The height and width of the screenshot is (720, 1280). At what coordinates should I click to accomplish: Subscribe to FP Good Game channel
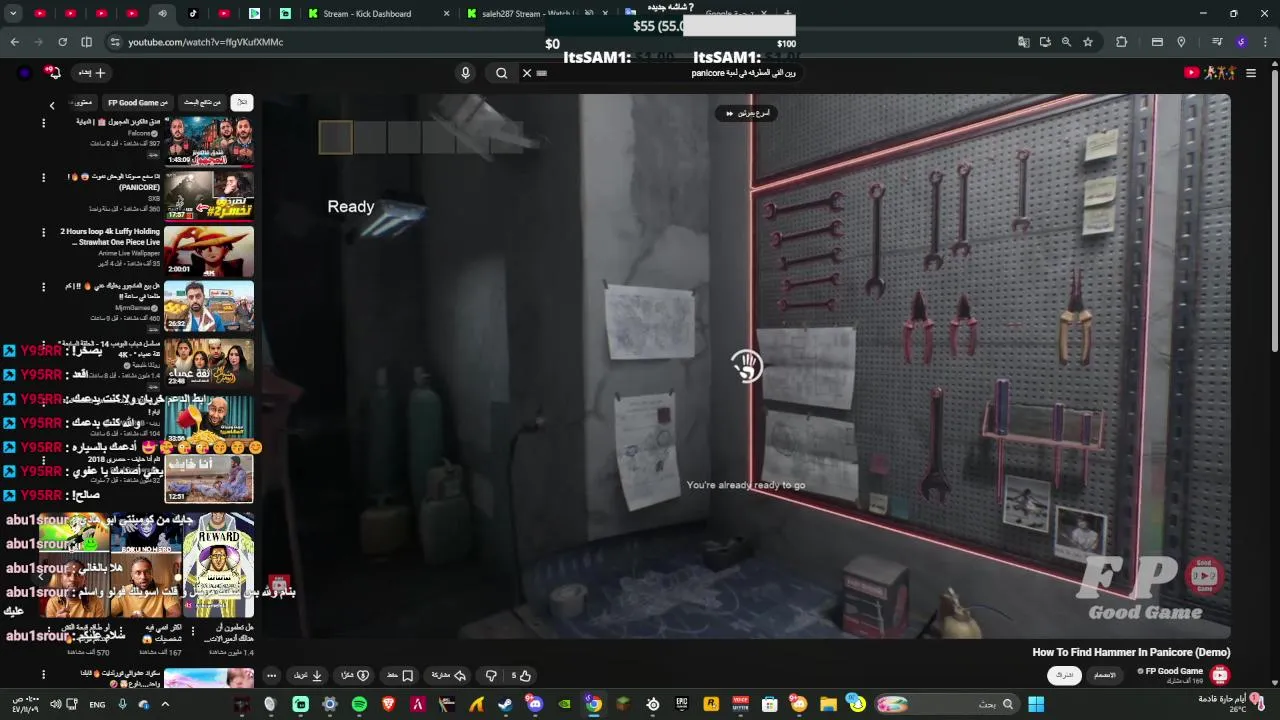tap(1065, 675)
